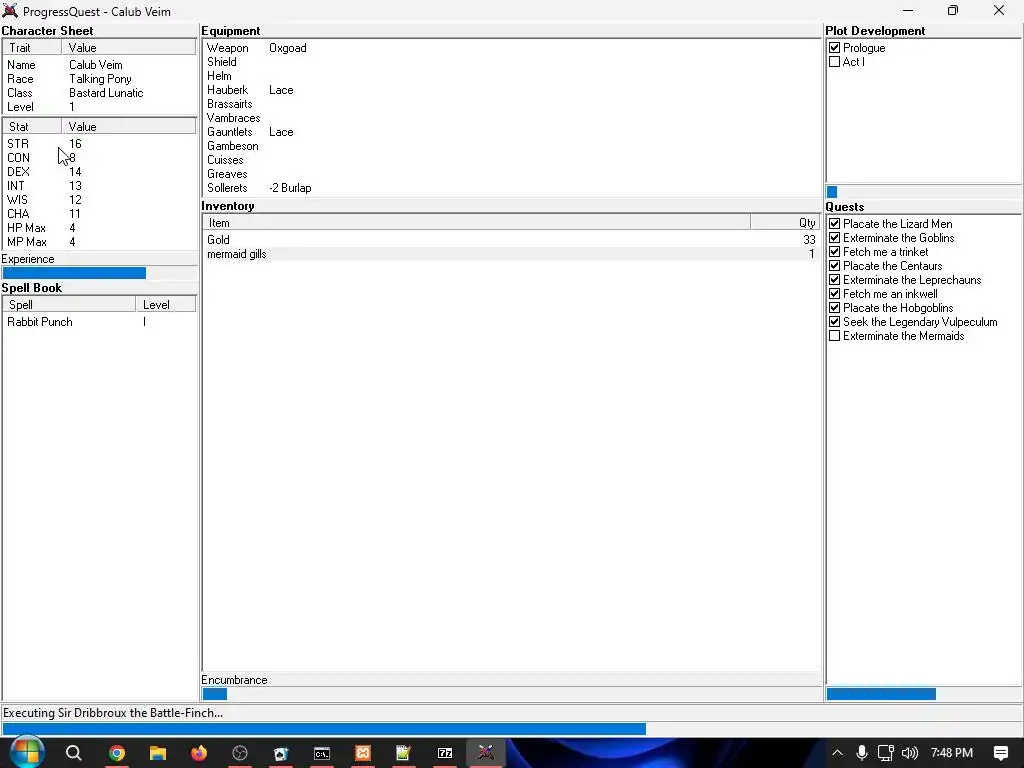Click the Plot Development progress bar
This screenshot has height=768, width=1024.
(923, 191)
